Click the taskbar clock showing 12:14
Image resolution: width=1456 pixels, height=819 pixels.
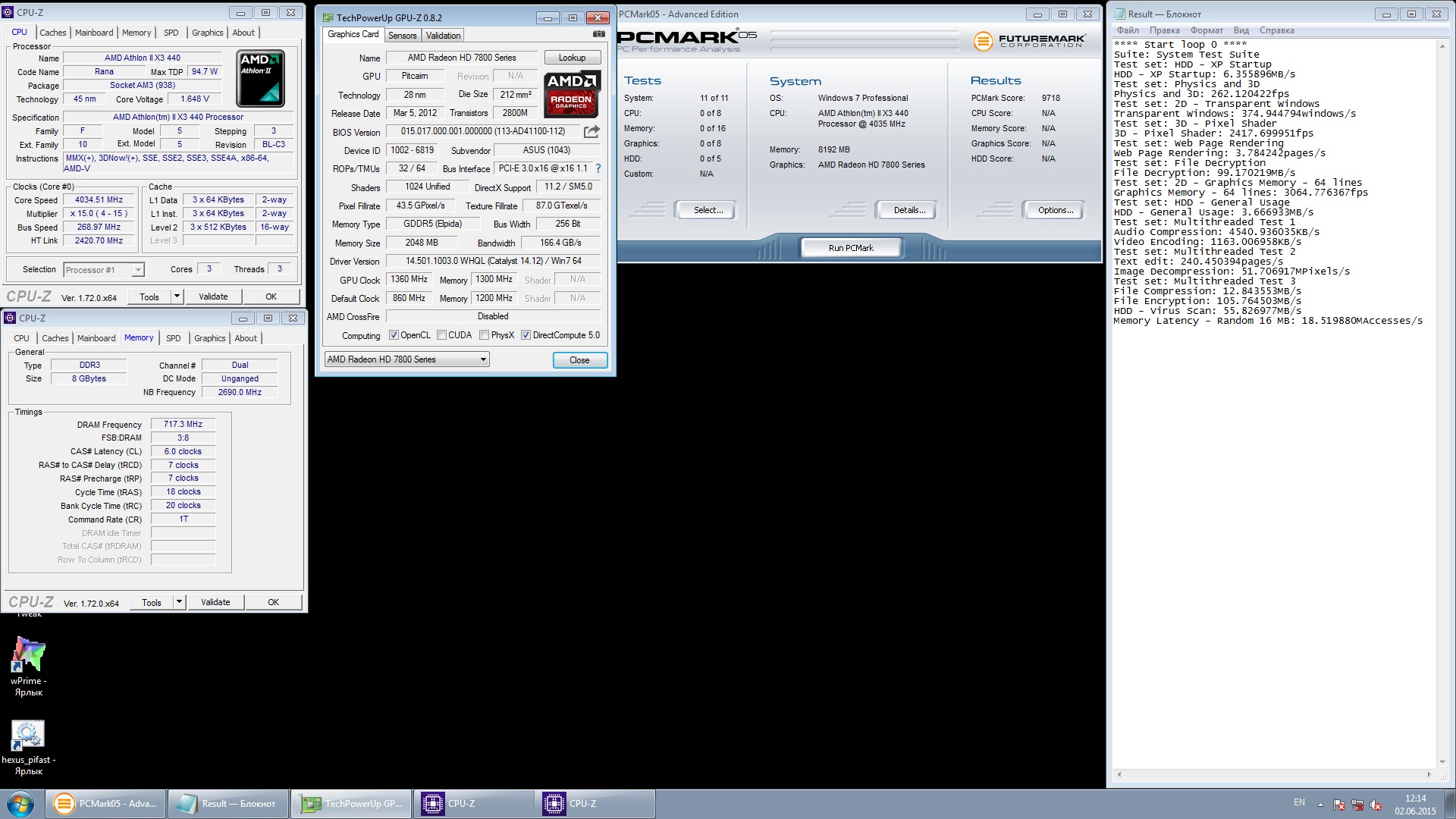[x=1415, y=798]
